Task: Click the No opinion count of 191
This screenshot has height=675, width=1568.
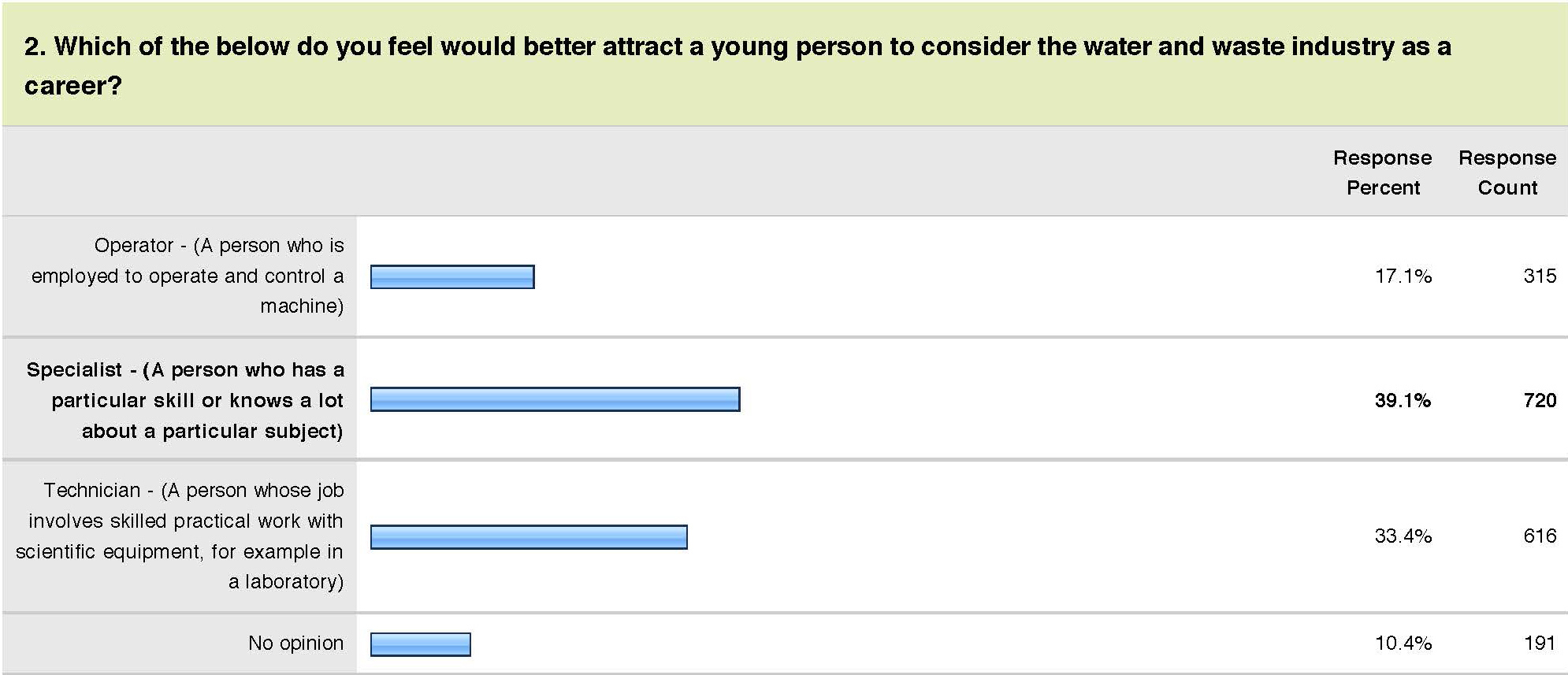Action: pyautogui.click(x=1539, y=643)
